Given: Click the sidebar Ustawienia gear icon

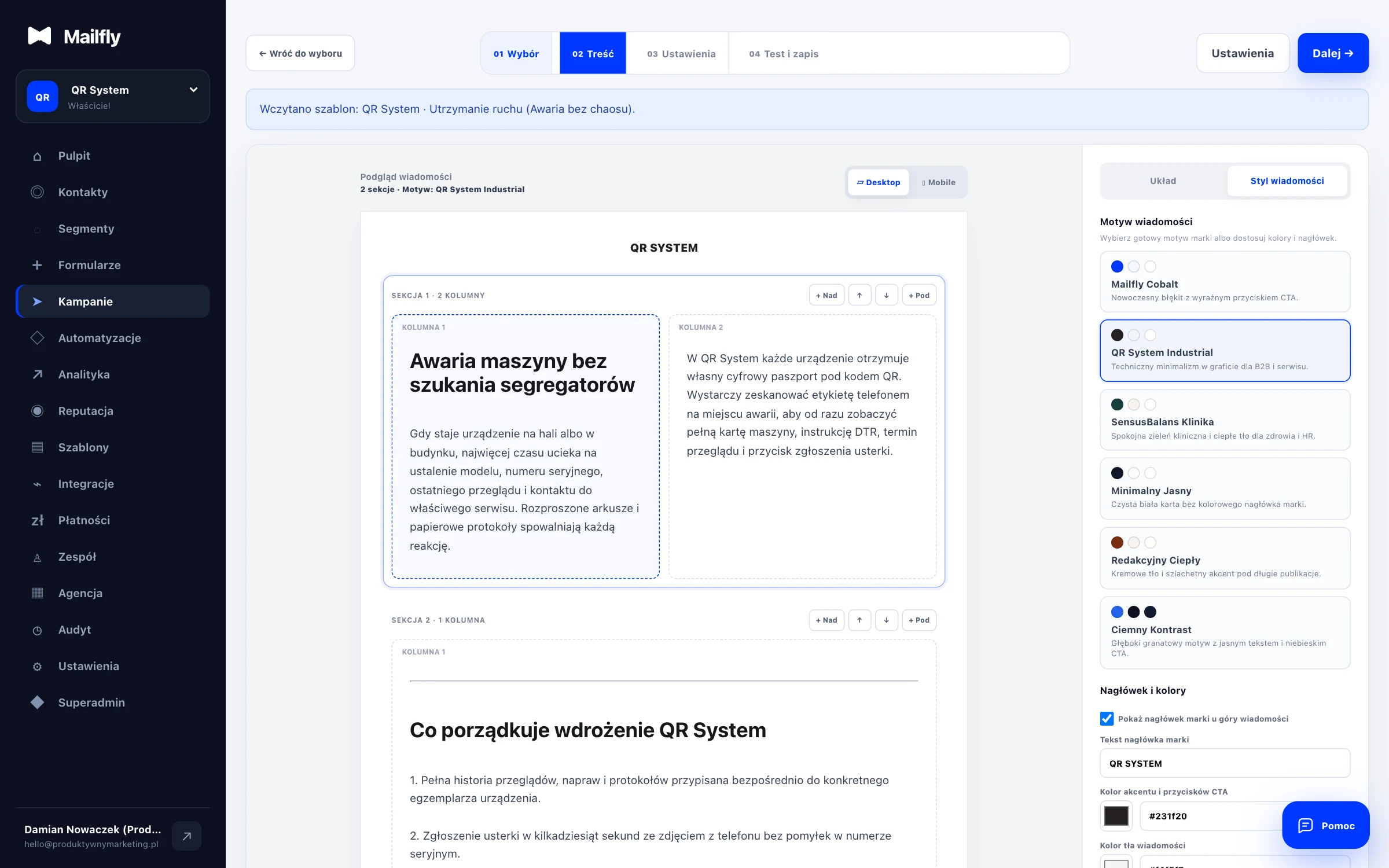Looking at the screenshot, I should click(x=37, y=667).
